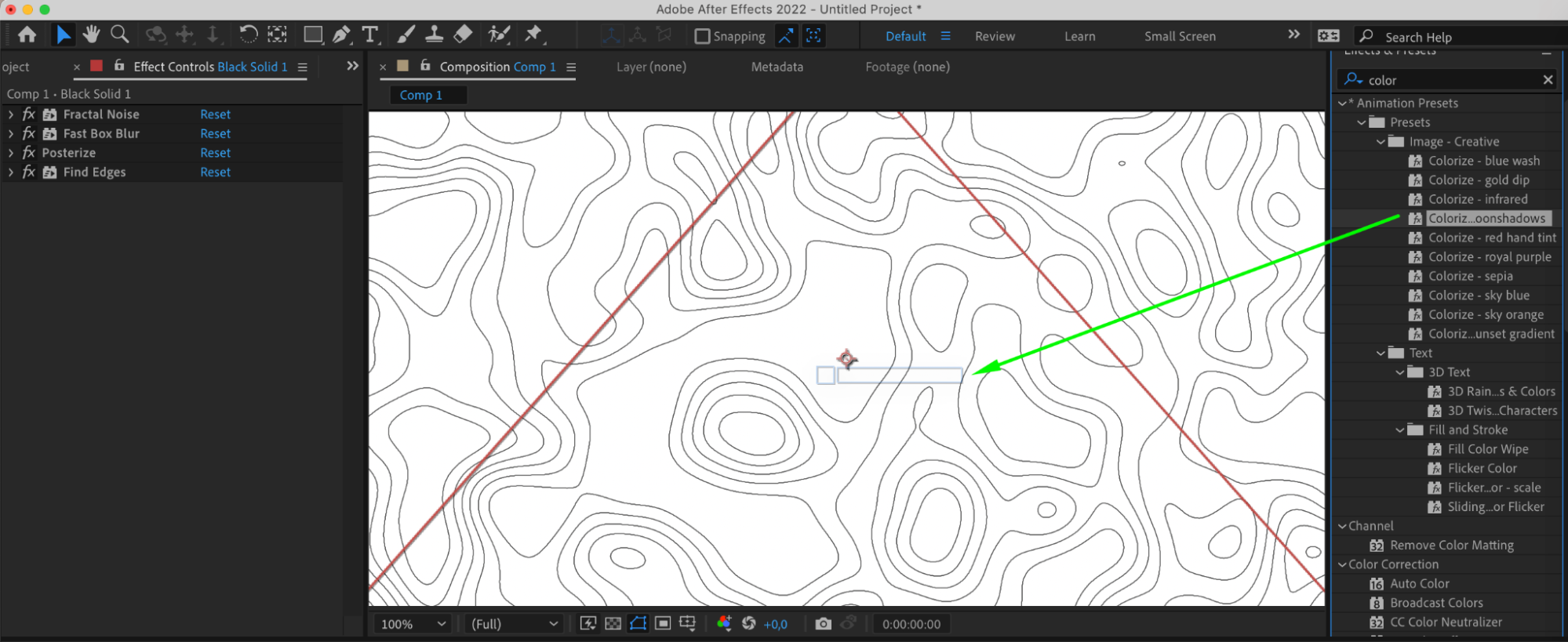The image size is (1568, 642).
Task: Enable the Snapping checkbox
Action: tap(702, 36)
